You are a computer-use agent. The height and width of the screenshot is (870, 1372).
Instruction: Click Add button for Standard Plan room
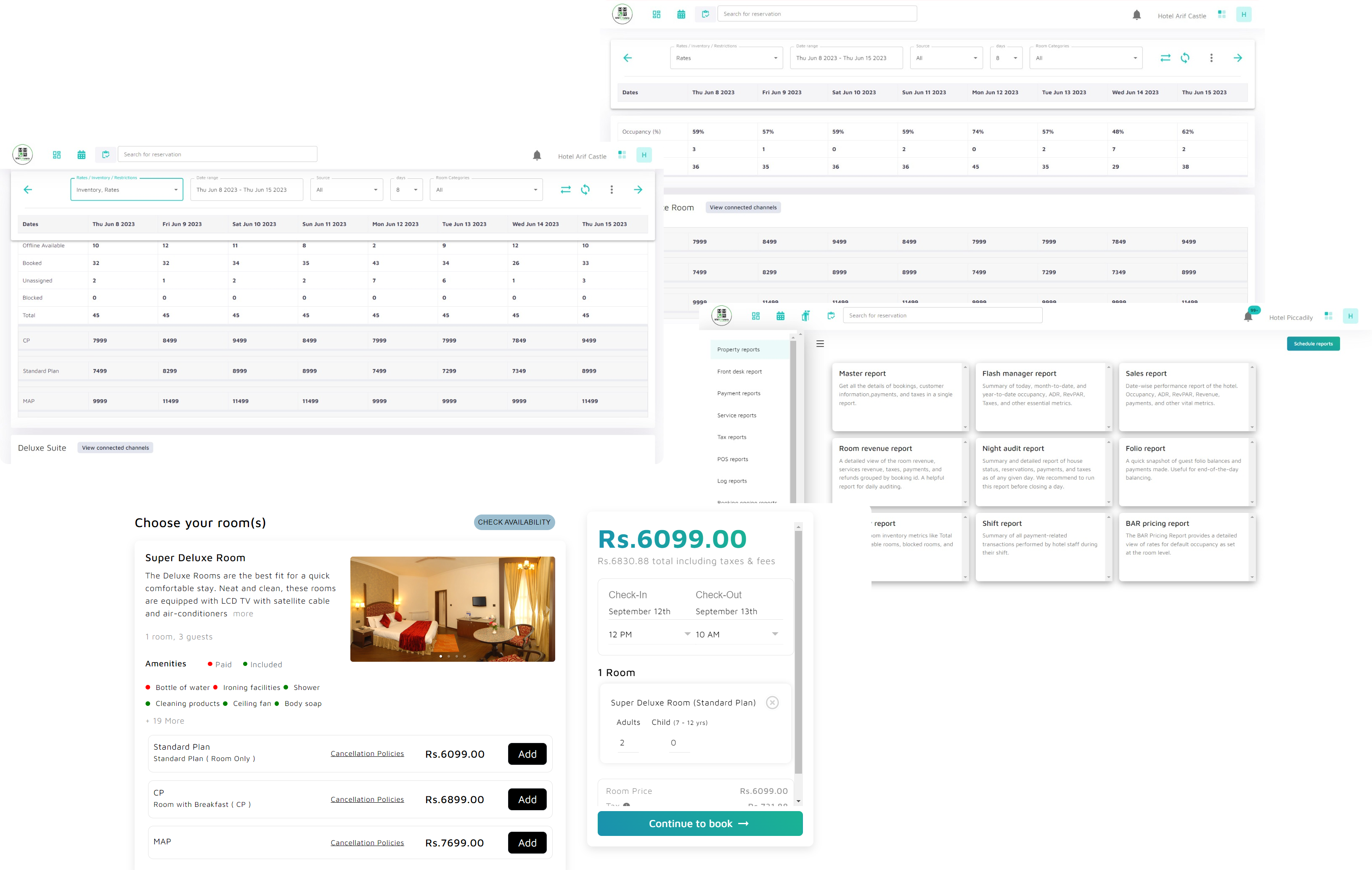[x=527, y=753]
